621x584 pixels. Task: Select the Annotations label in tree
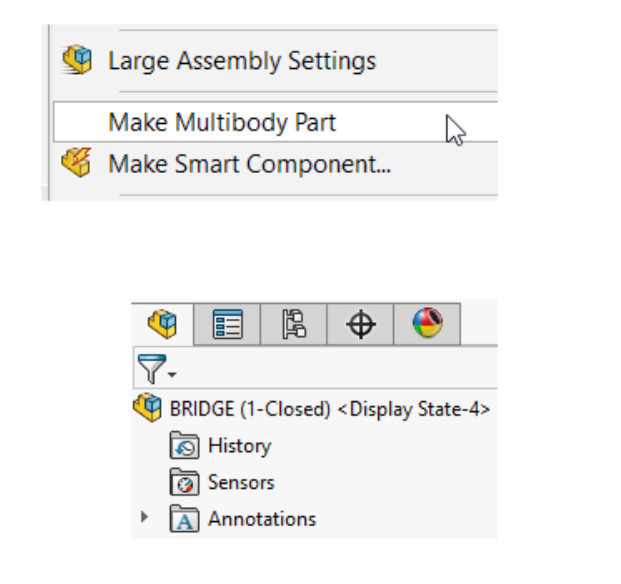(x=262, y=519)
